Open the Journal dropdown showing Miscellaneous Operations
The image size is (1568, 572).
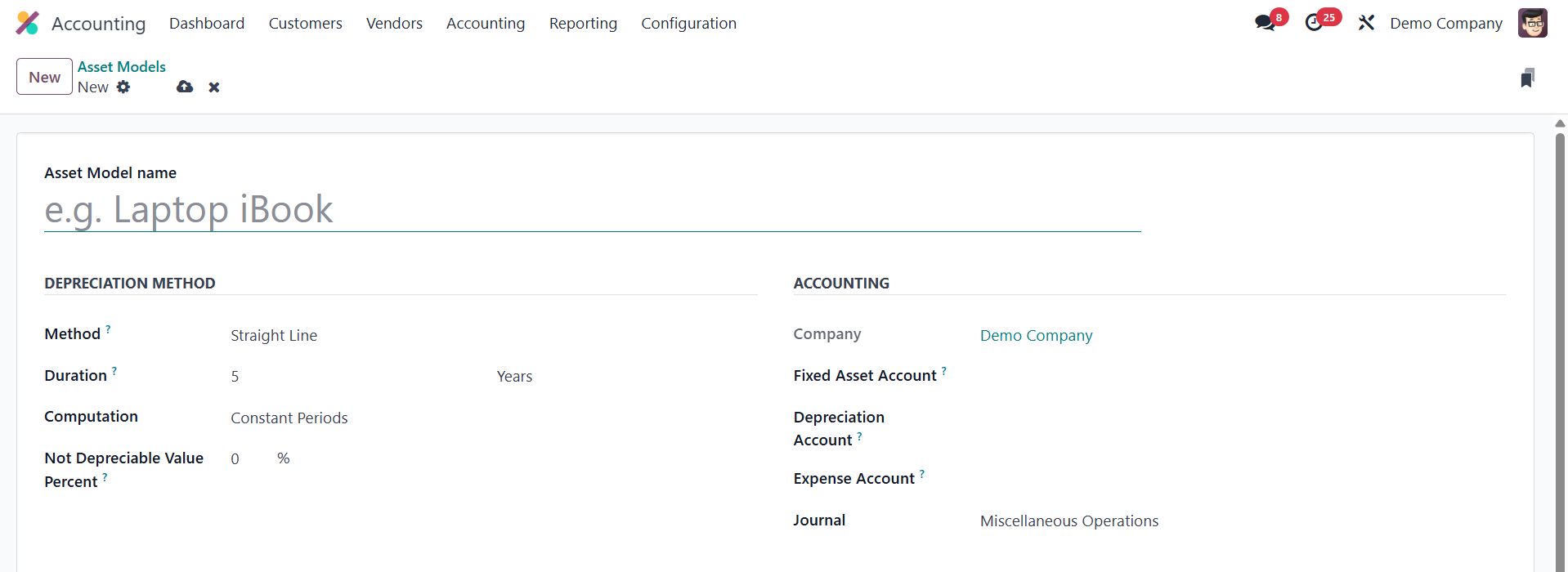[x=1145, y=521]
